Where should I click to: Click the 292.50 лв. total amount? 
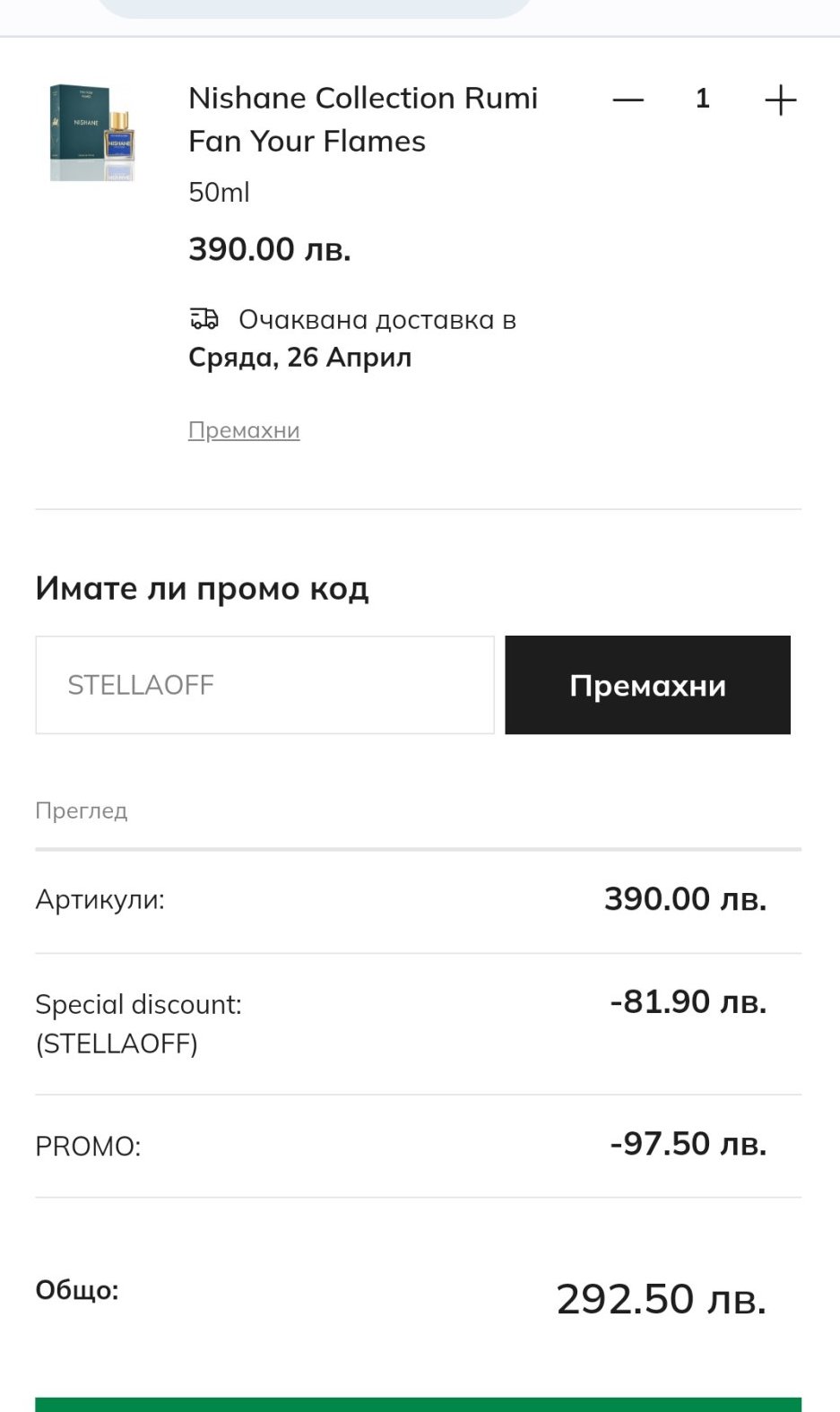point(661,1299)
